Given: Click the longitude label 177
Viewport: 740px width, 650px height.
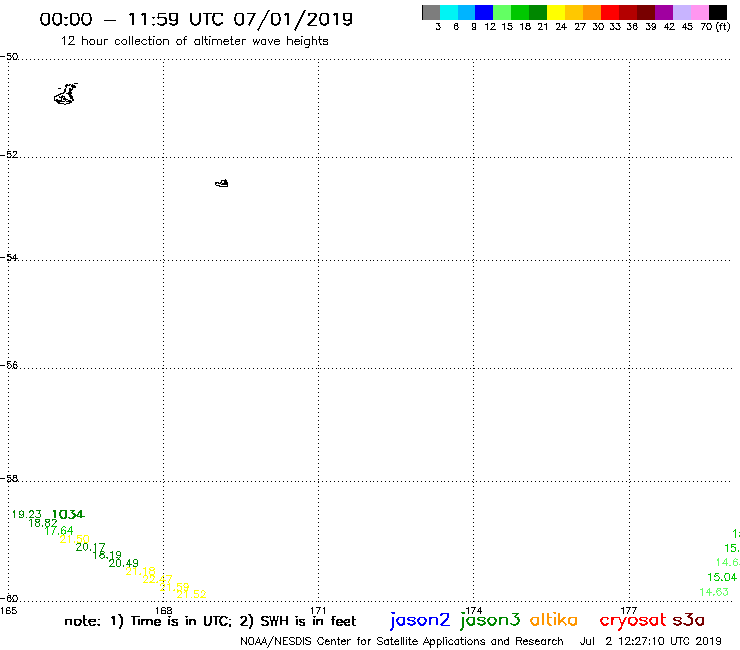Looking at the screenshot, I should pos(629,610).
